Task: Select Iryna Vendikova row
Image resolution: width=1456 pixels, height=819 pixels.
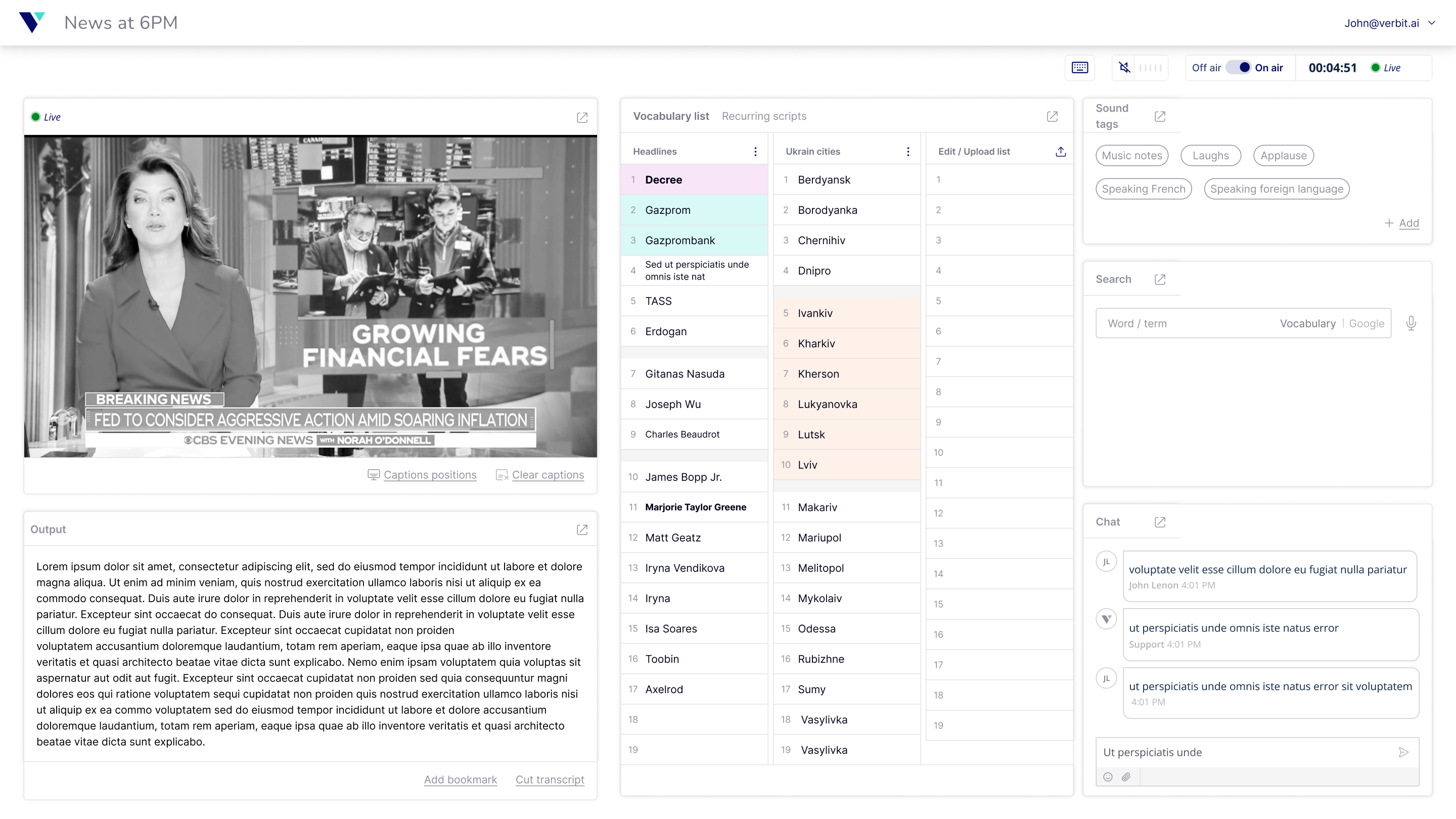Action: click(694, 568)
